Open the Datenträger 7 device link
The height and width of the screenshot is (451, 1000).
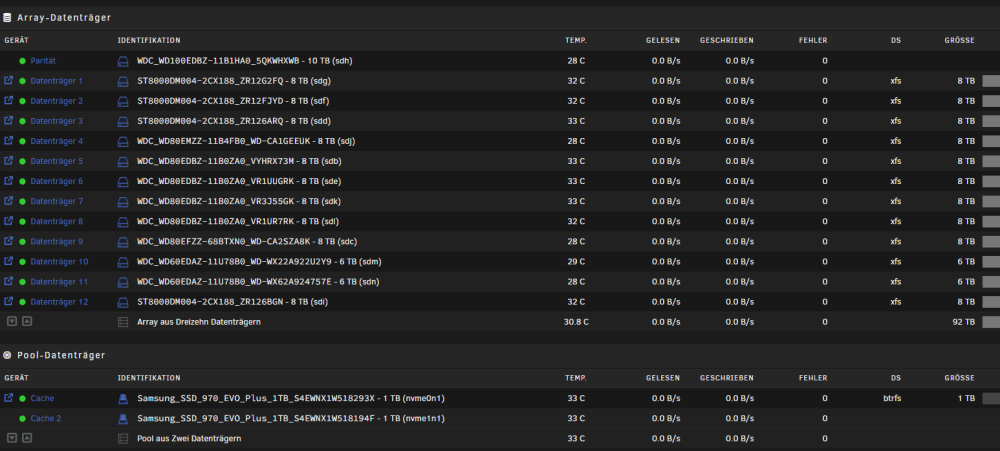click(57, 202)
